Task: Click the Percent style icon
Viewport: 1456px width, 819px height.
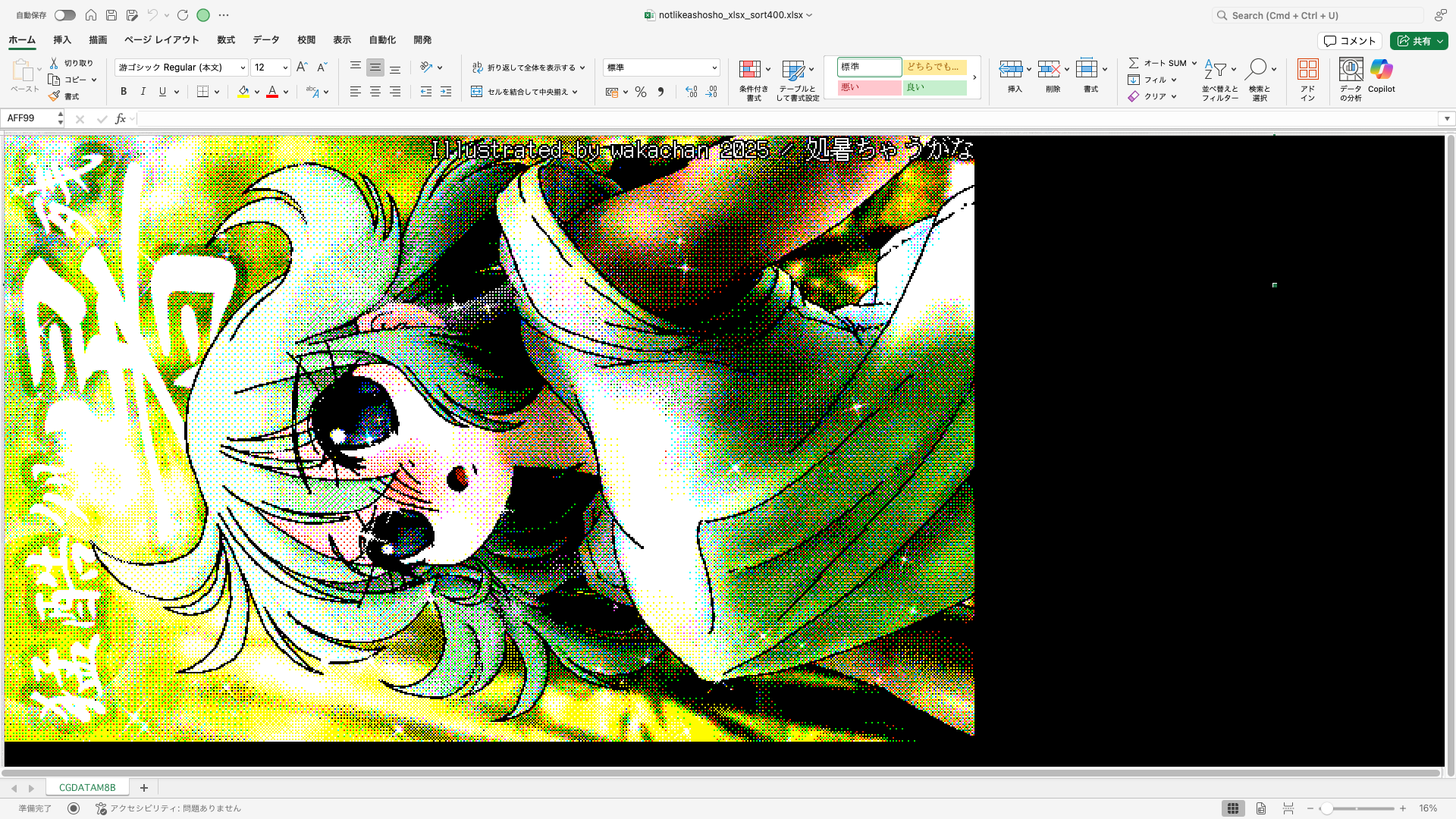Action: coord(641,92)
